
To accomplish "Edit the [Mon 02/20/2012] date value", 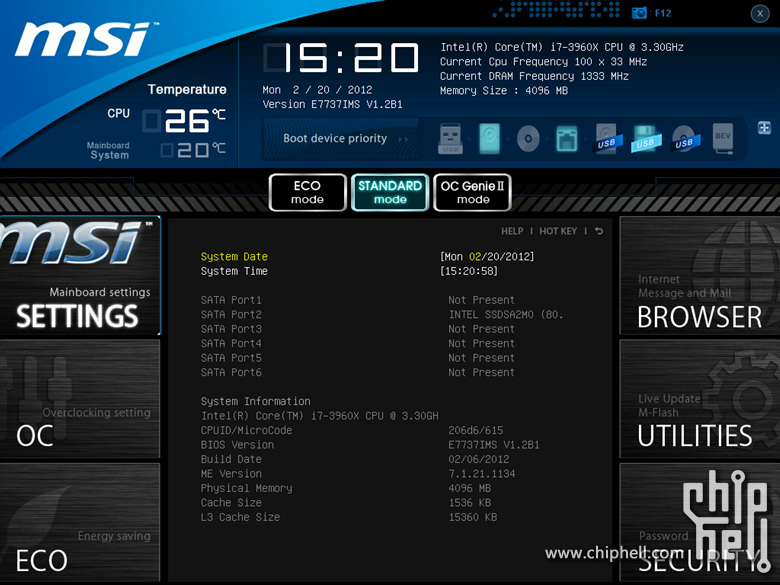I will pyautogui.click(x=487, y=257).
